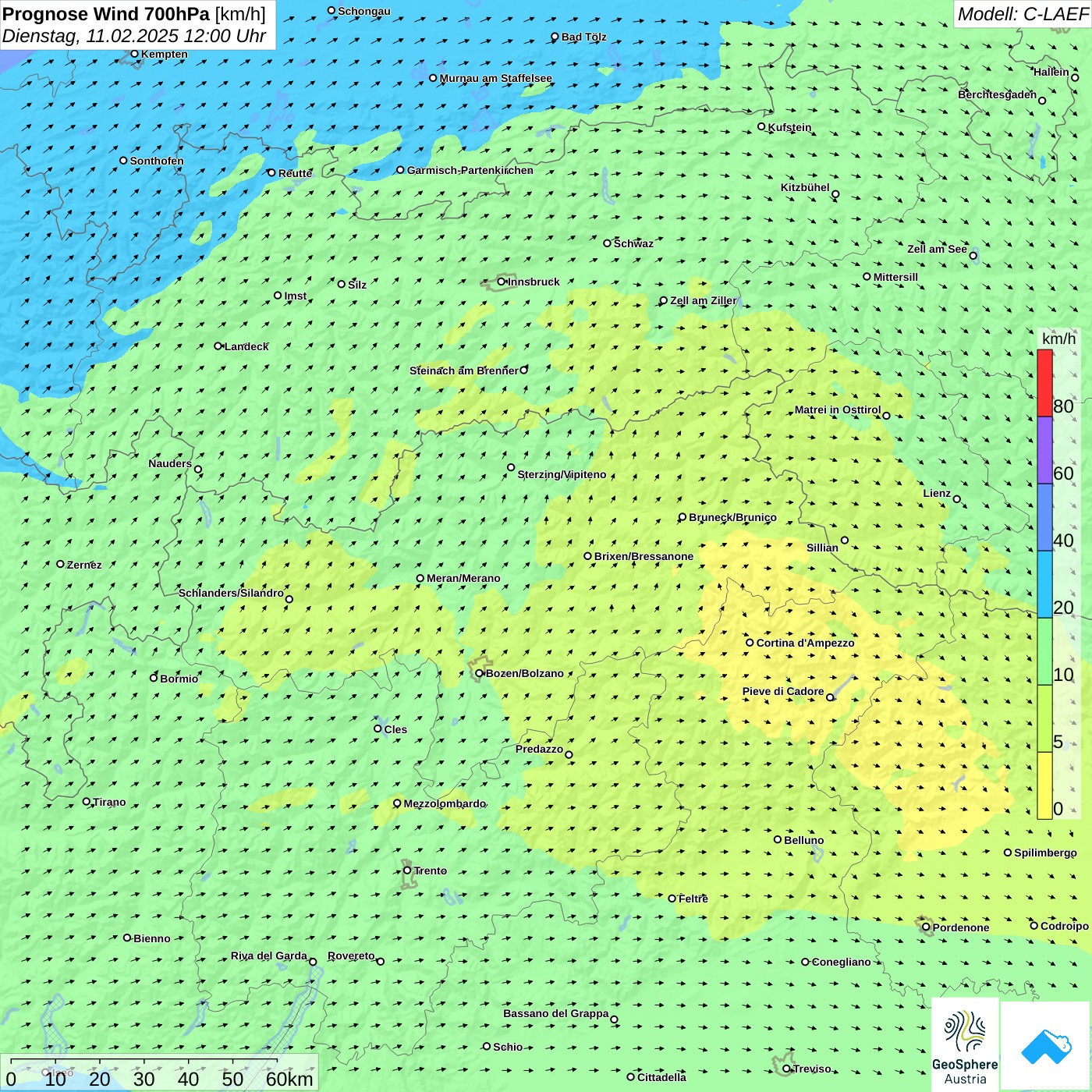The height and width of the screenshot is (1092, 1092).
Task: Select the Lienz location marker
Action: [957, 499]
